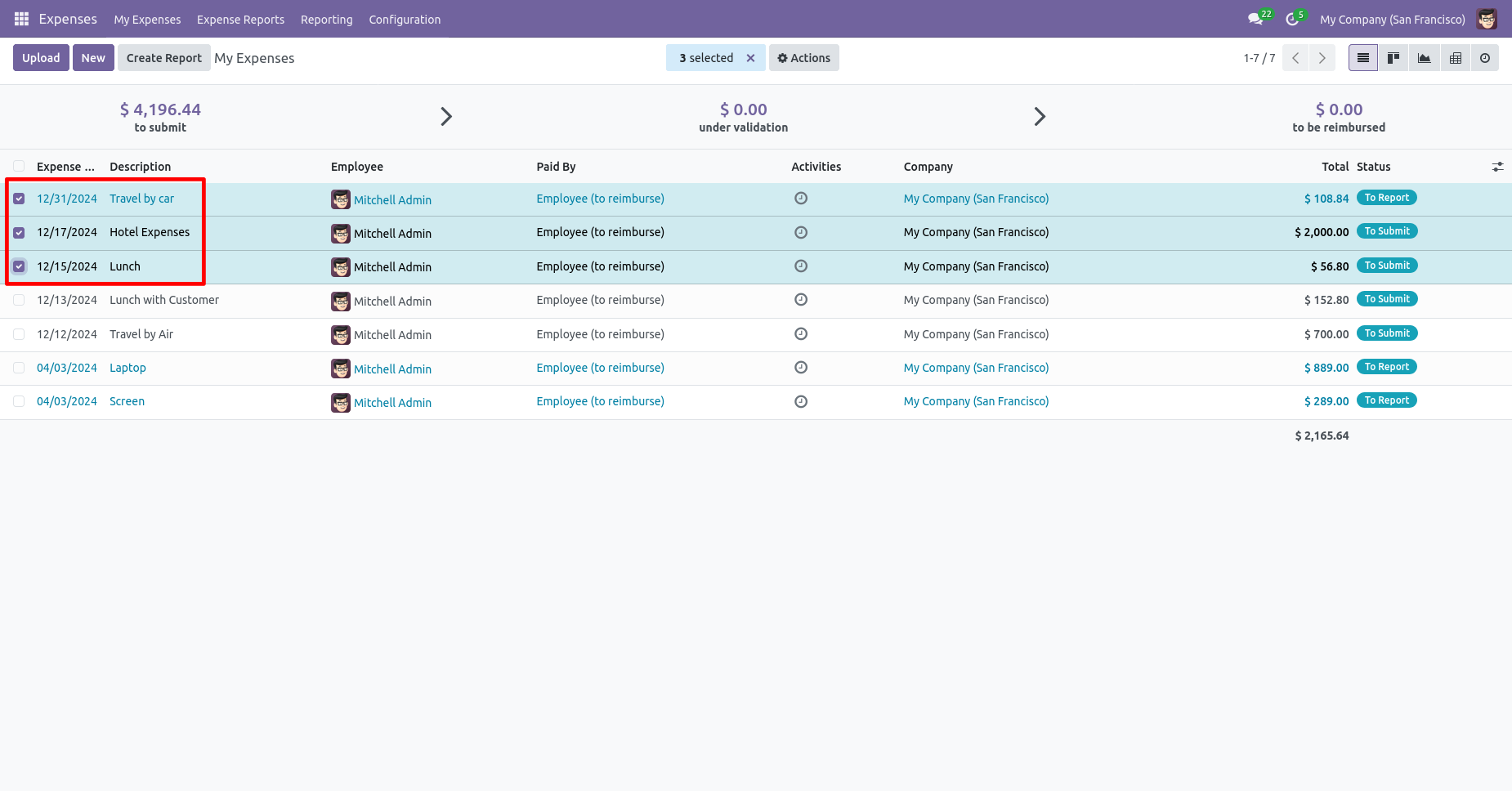Open optional columns adjust icon
The height and width of the screenshot is (791, 1512).
[1497, 167]
